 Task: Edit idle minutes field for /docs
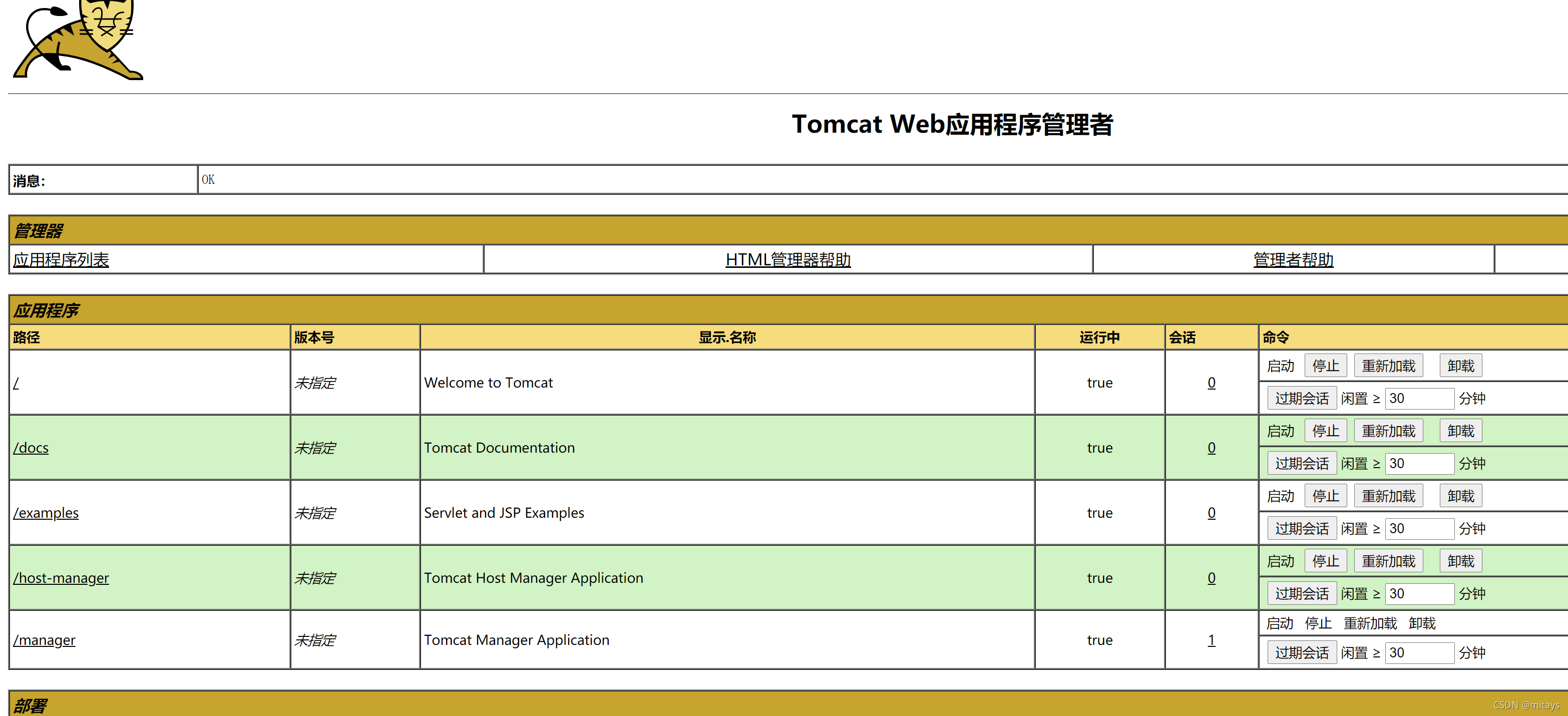[1419, 464]
